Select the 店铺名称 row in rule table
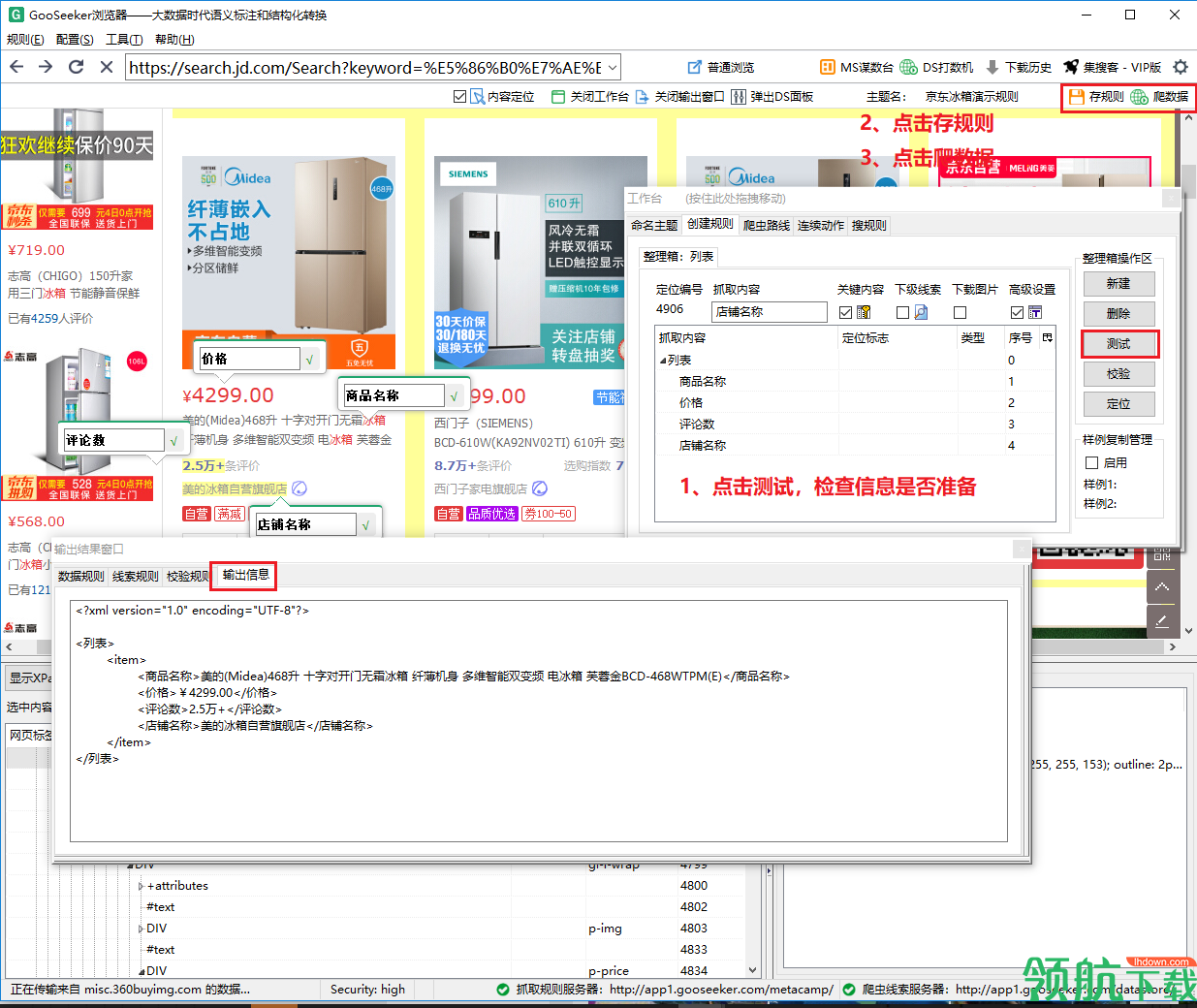Screen dimensions: 1197x1008 tap(855, 445)
